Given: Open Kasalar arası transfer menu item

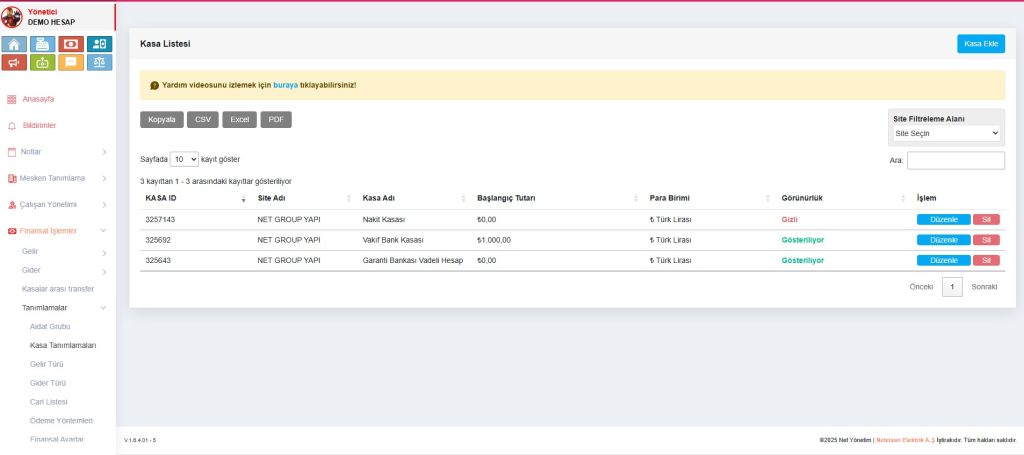Looking at the screenshot, I should click(x=58, y=289).
